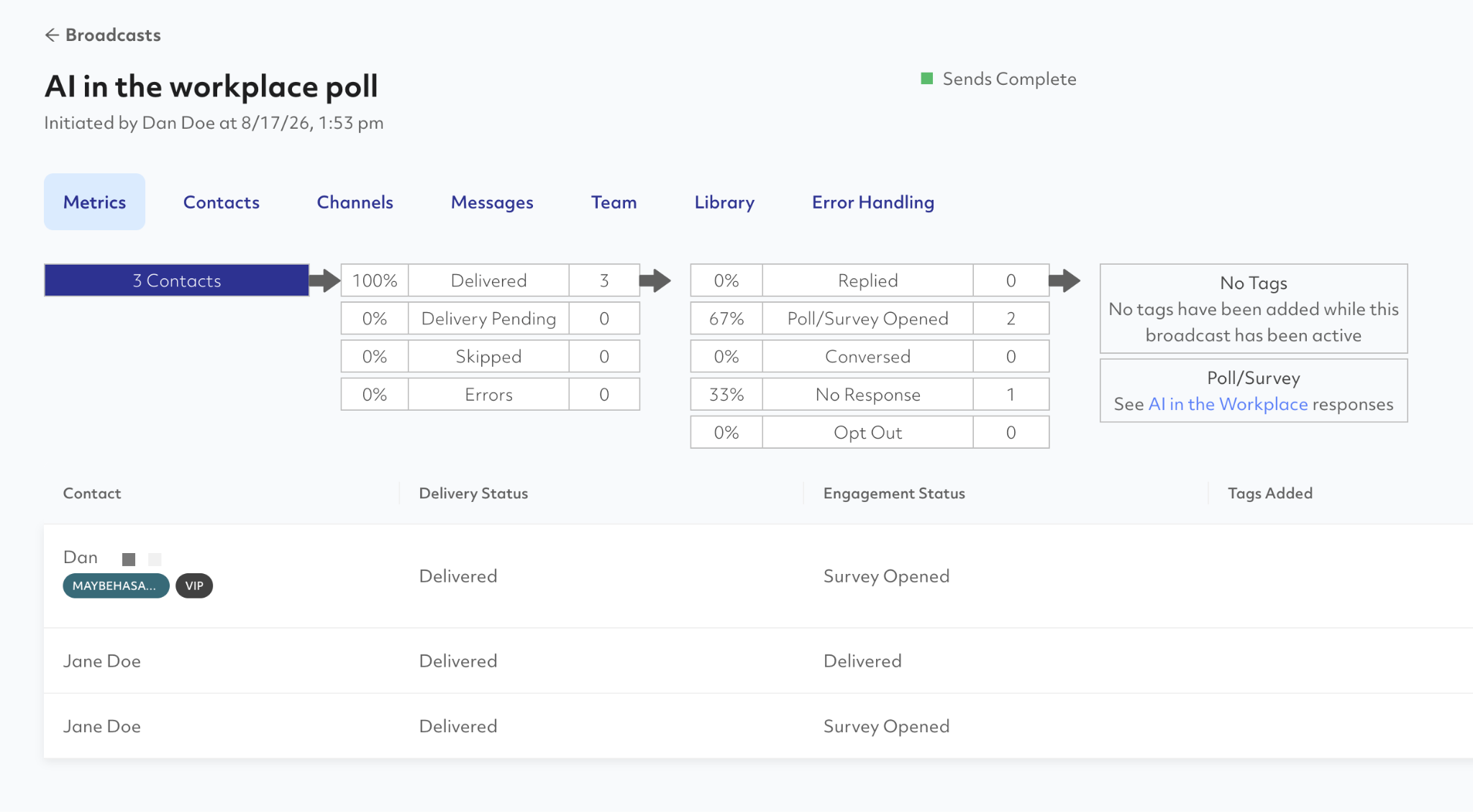This screenshot has width=1473, height=812.
Task: Switch to the Contacts tab
Action: tap(222, 202)
